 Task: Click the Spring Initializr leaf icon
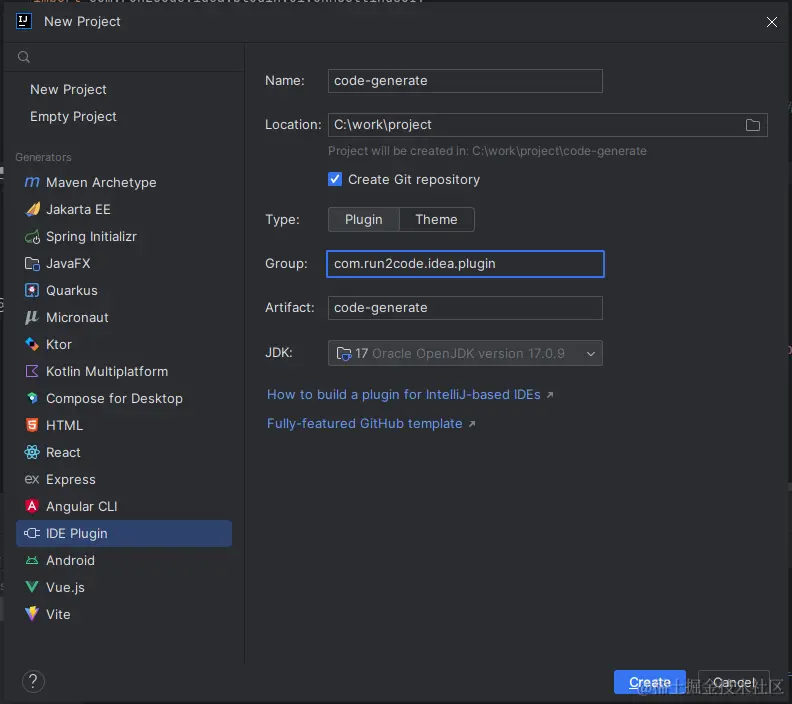click(x=32, y=237)
